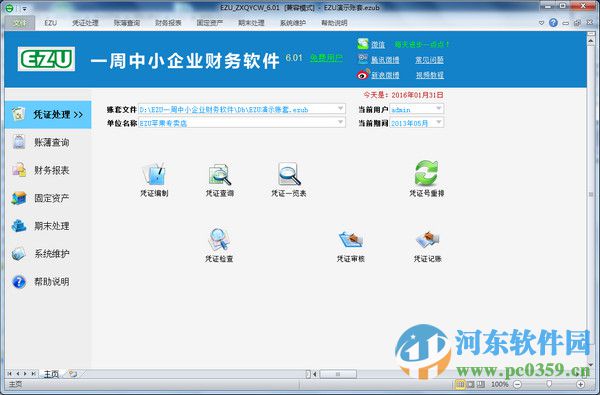Select 固定资产 in the left sidebar
The height and width of the screenshot is (395, 600).
pyautogui.click(x=48, y=198)
